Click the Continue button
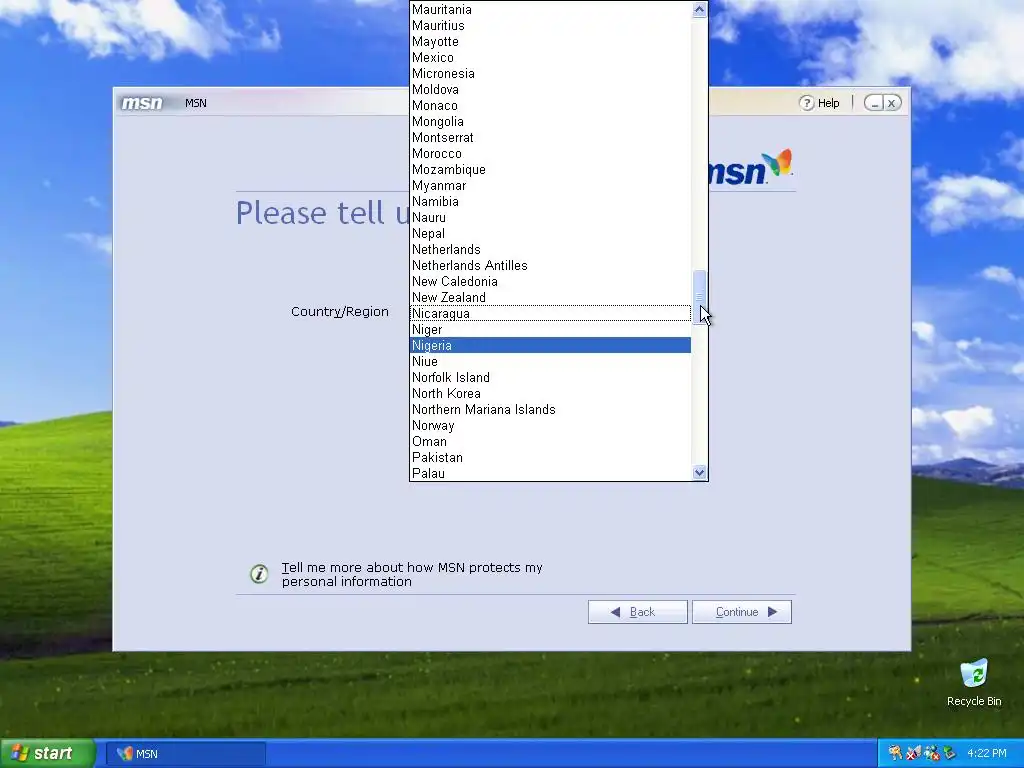Image resolution: width=1024 pixels, height=768 pixels. point(742,612)
